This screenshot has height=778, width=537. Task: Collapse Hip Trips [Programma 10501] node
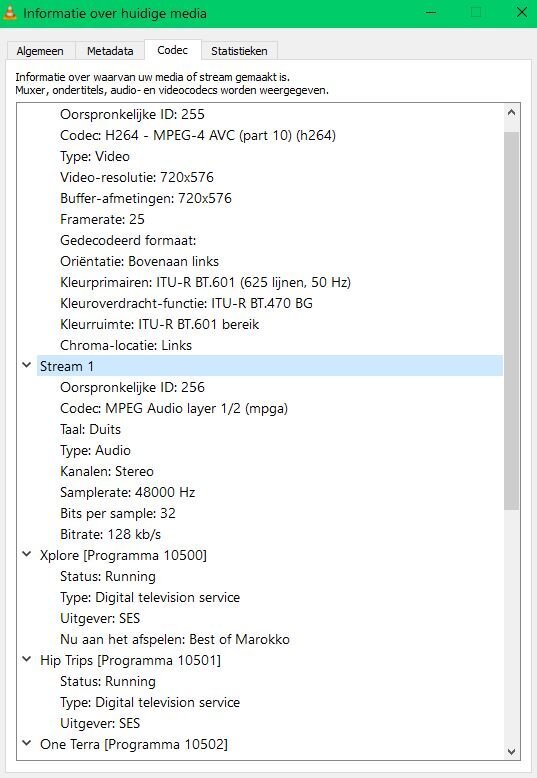[x=27, y=660]
